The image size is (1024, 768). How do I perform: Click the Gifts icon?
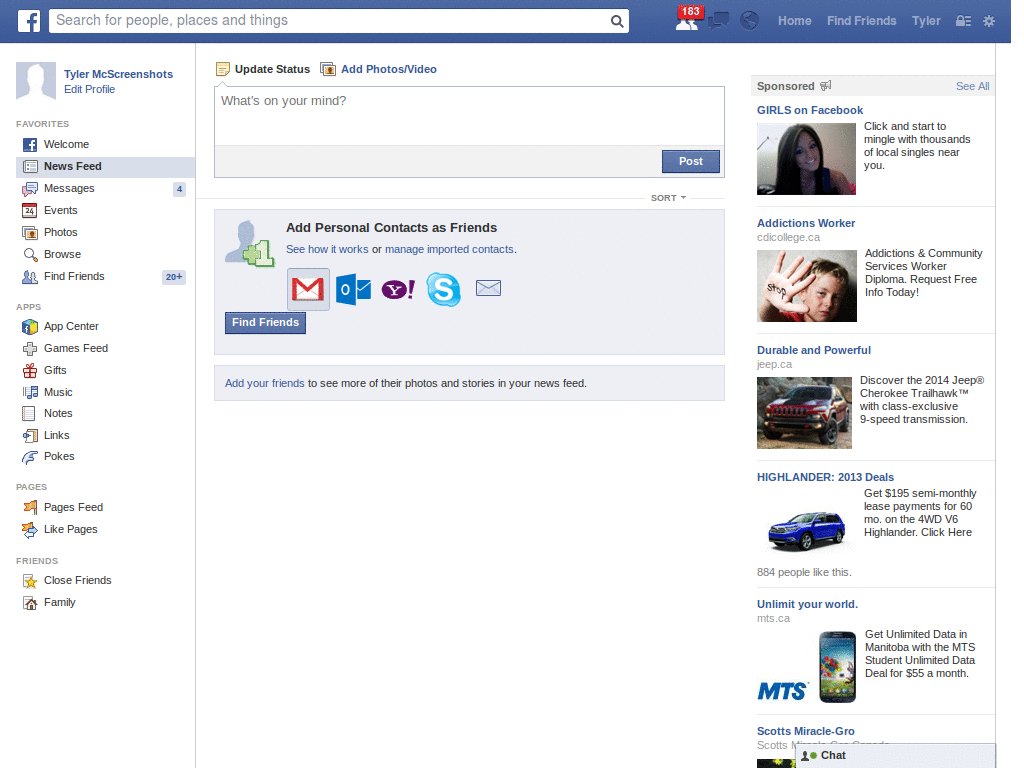click(30, 371)
